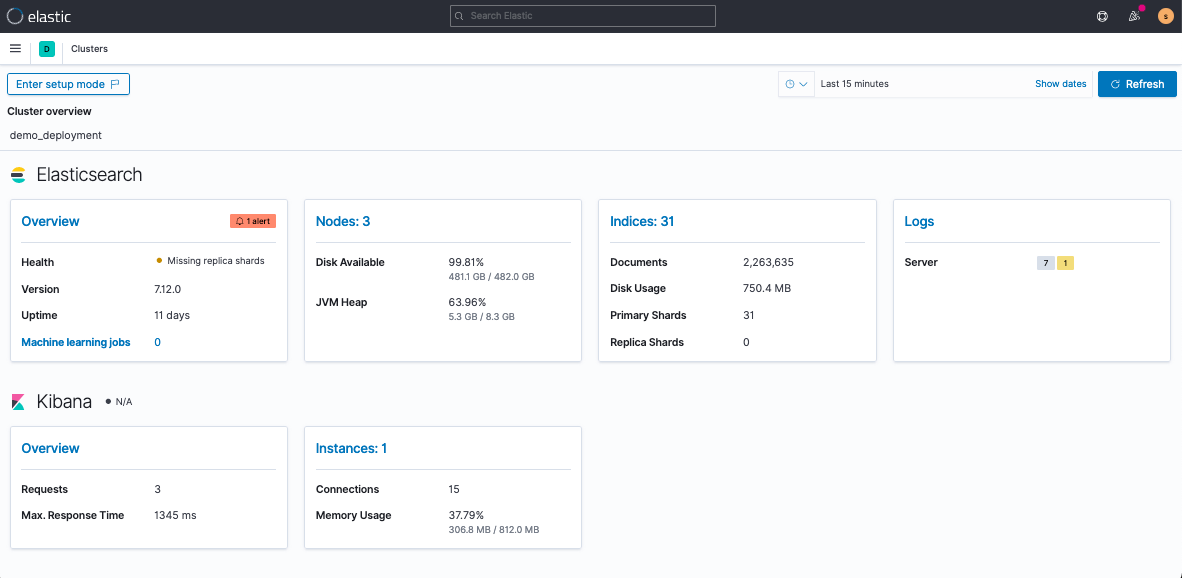
Task: Click the search magnifier icon
Action: tap(459, 16)
